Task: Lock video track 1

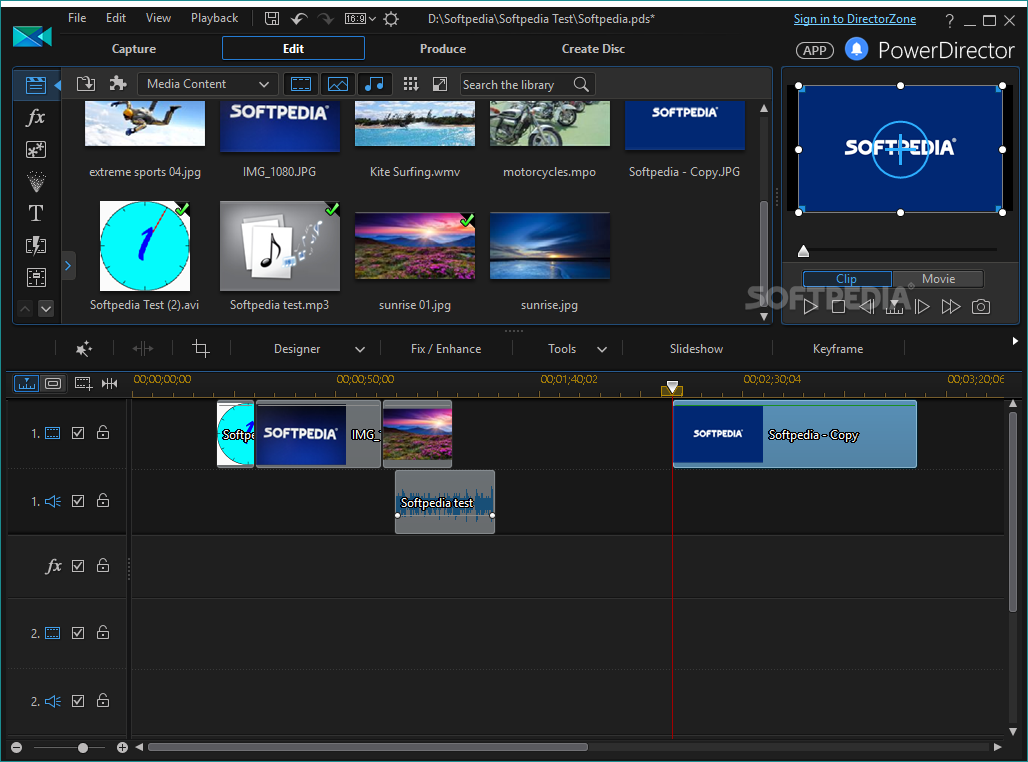Action: pos(103,432)
